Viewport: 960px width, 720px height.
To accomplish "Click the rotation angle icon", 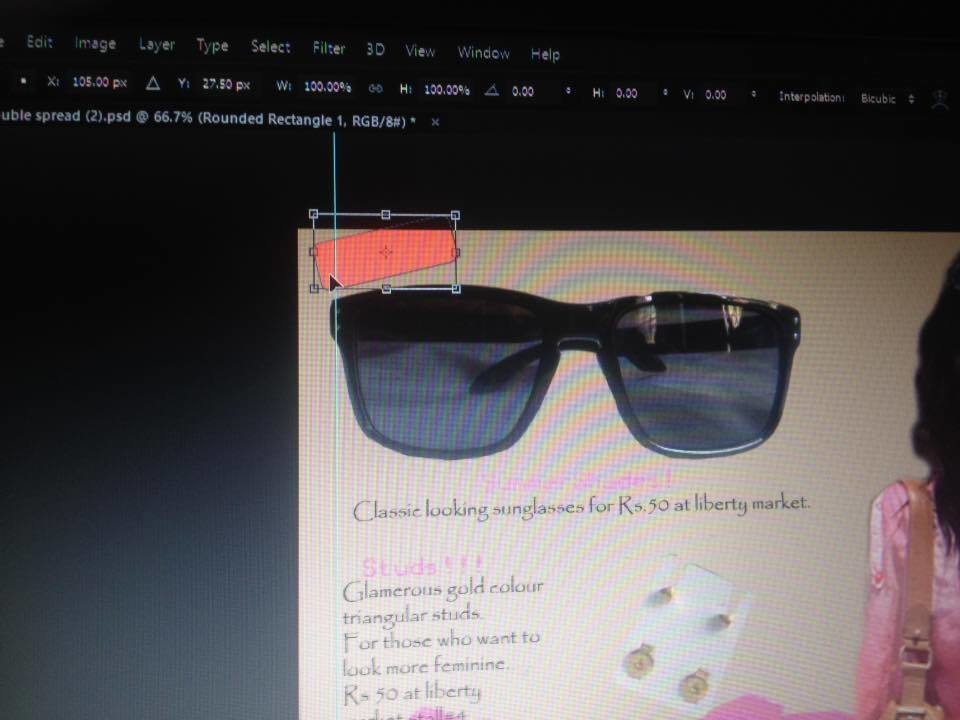I will 491,91.
